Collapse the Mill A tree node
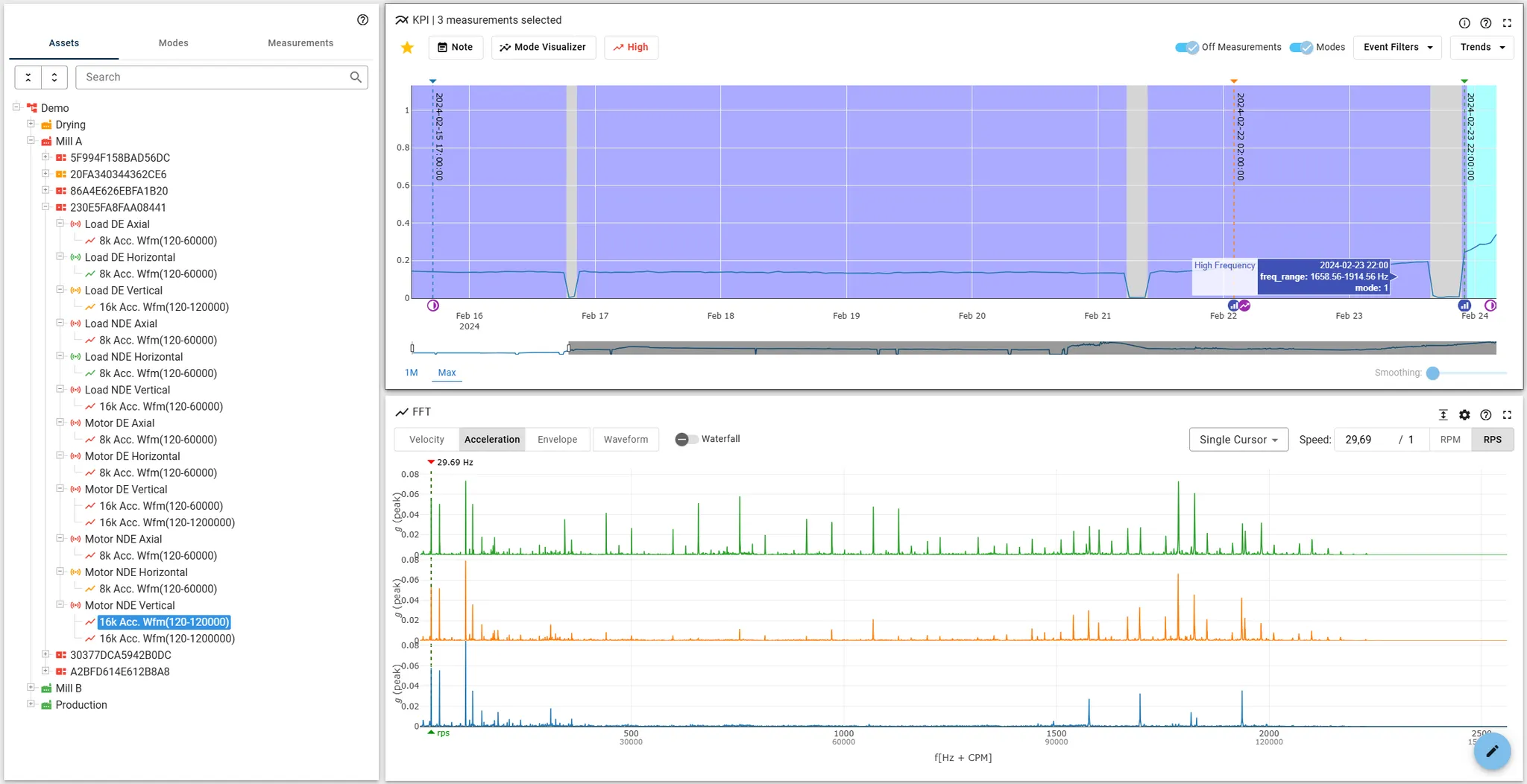 tap(31, 141)
